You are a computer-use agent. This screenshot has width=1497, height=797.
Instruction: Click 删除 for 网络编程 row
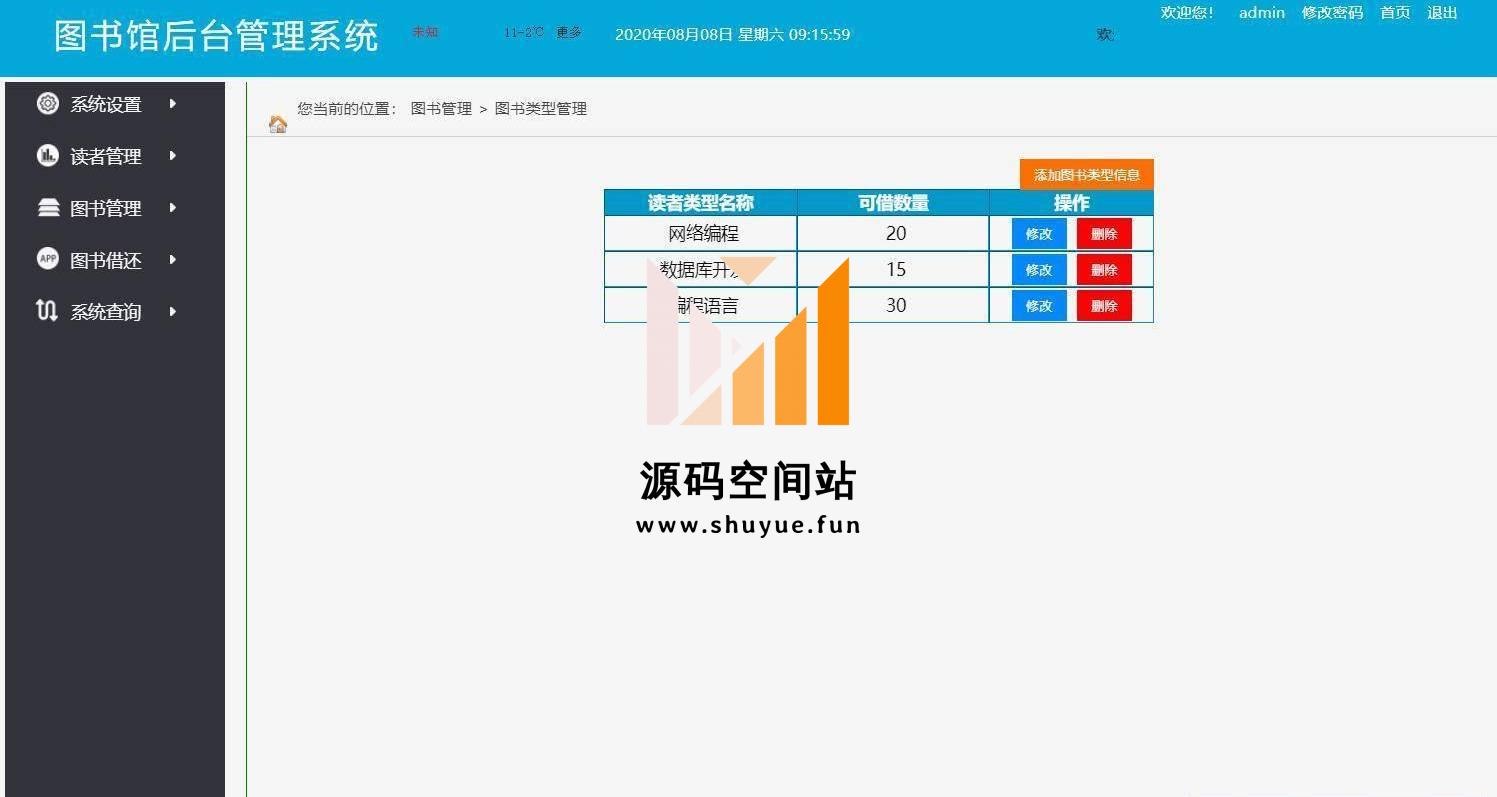1104,234
